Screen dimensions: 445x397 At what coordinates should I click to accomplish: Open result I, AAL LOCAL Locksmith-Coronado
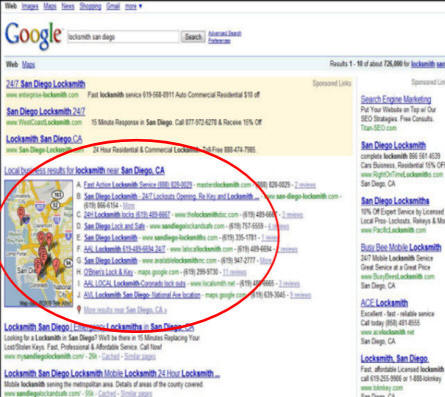click(x=134, y=284)
